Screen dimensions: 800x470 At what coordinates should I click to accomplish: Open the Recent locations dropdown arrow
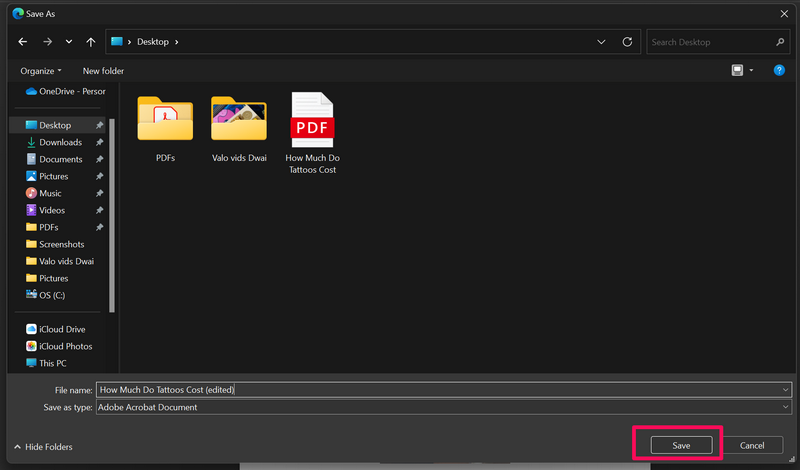coord(68,42)
